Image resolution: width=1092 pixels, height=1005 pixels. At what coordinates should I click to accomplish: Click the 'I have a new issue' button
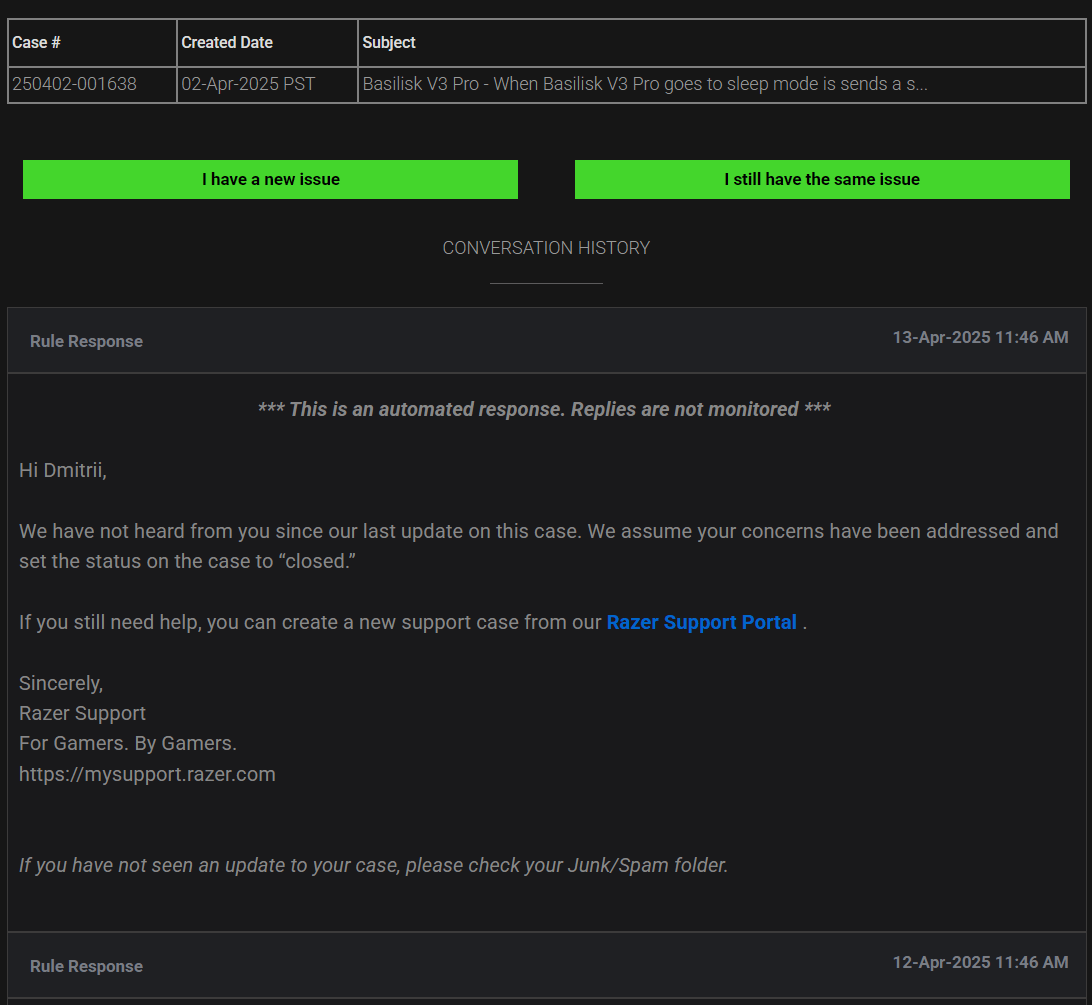click(270, 180)
